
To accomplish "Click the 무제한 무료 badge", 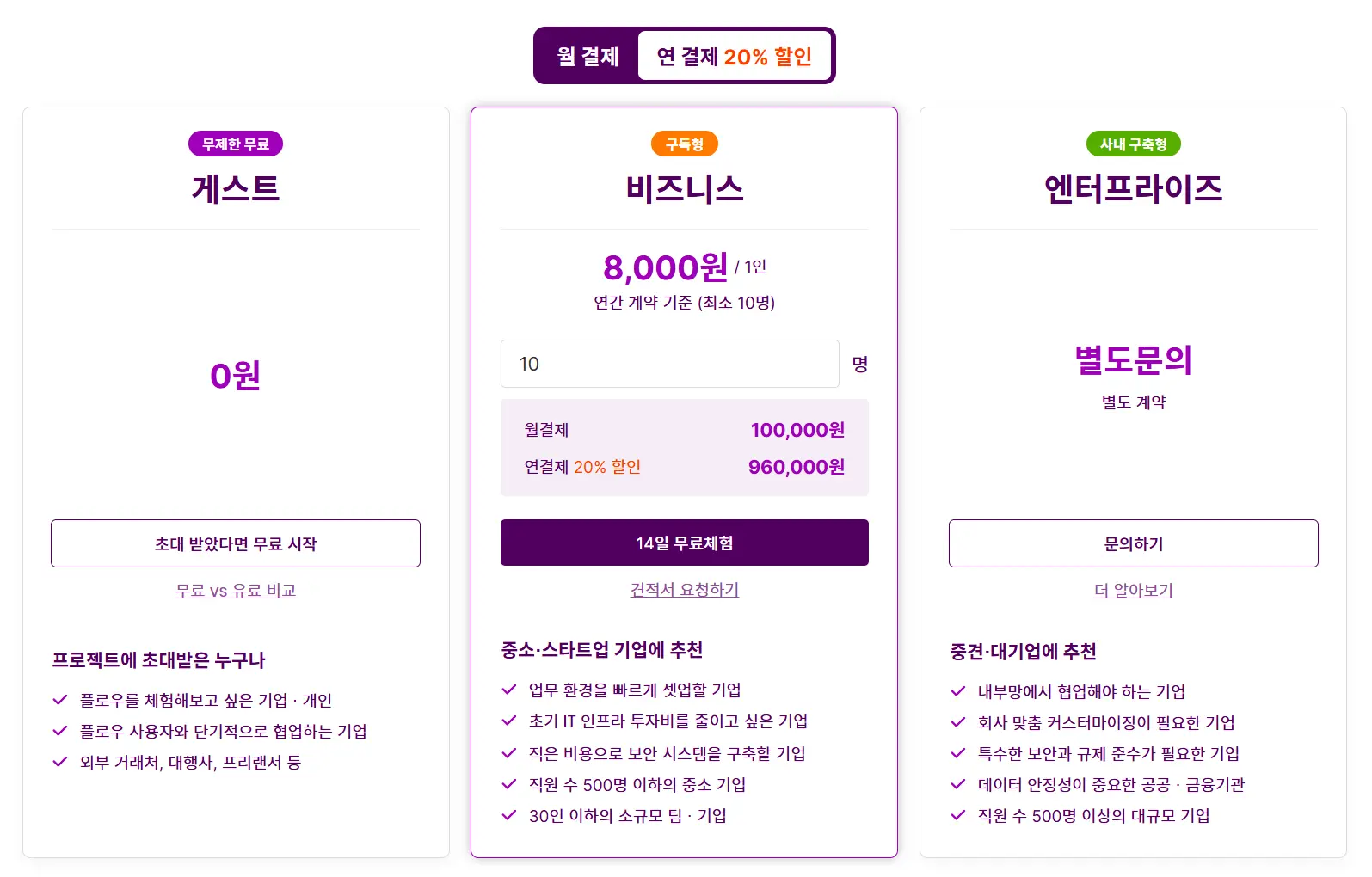I will pyautogui.click(x=236, y=144).
